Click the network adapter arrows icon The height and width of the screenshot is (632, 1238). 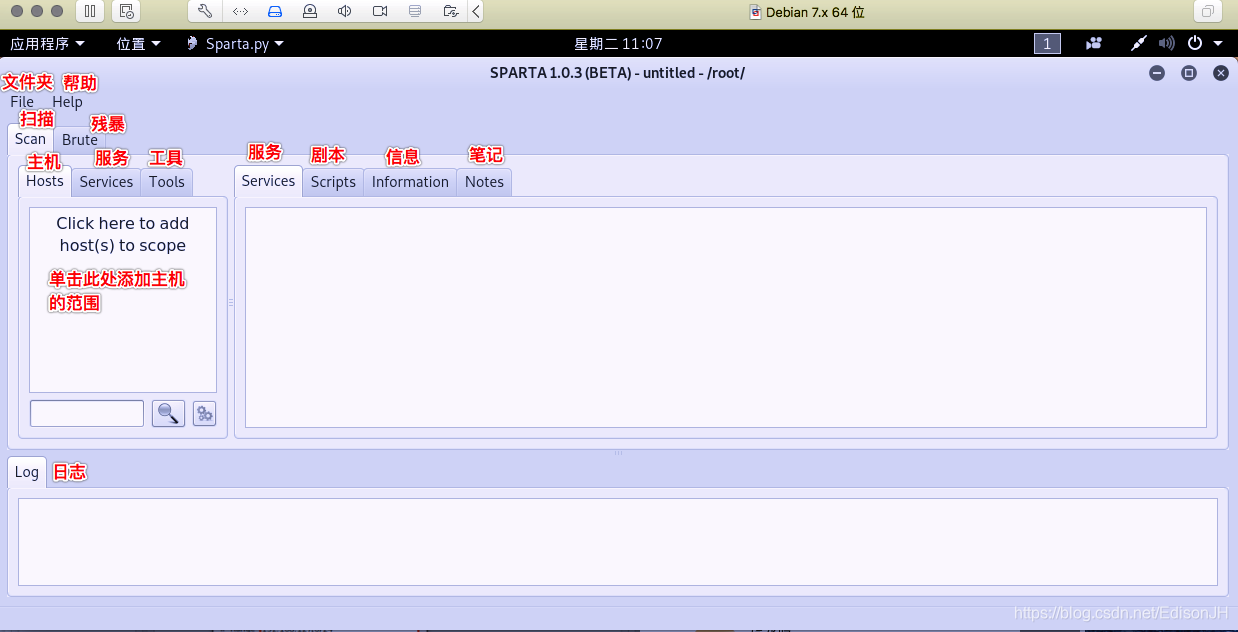tap(241, 12)
